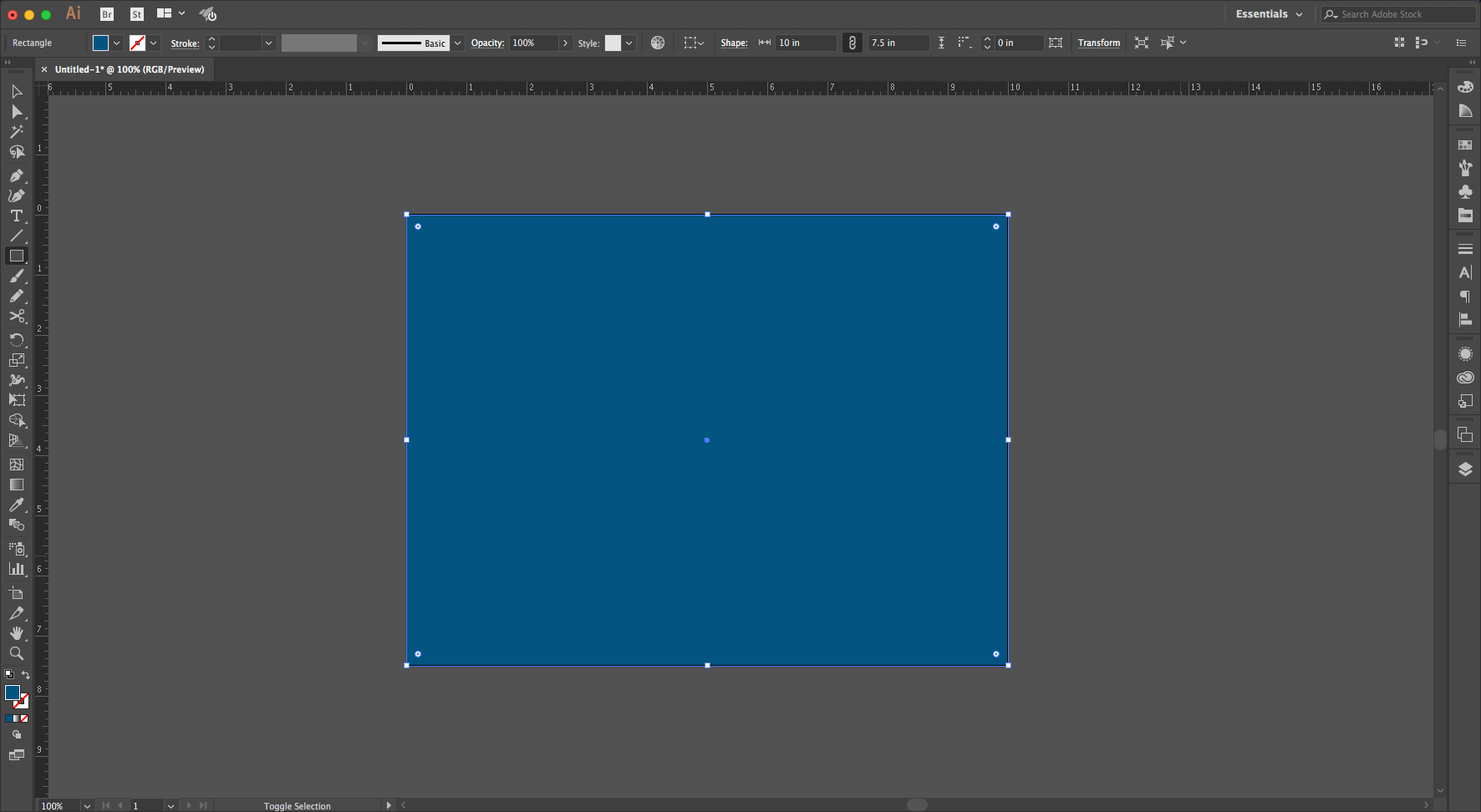Image resolution: width=1481 pixels, height=812 pixels.
Task: Pick the Eyedropper tool
Action: point(16,505)
